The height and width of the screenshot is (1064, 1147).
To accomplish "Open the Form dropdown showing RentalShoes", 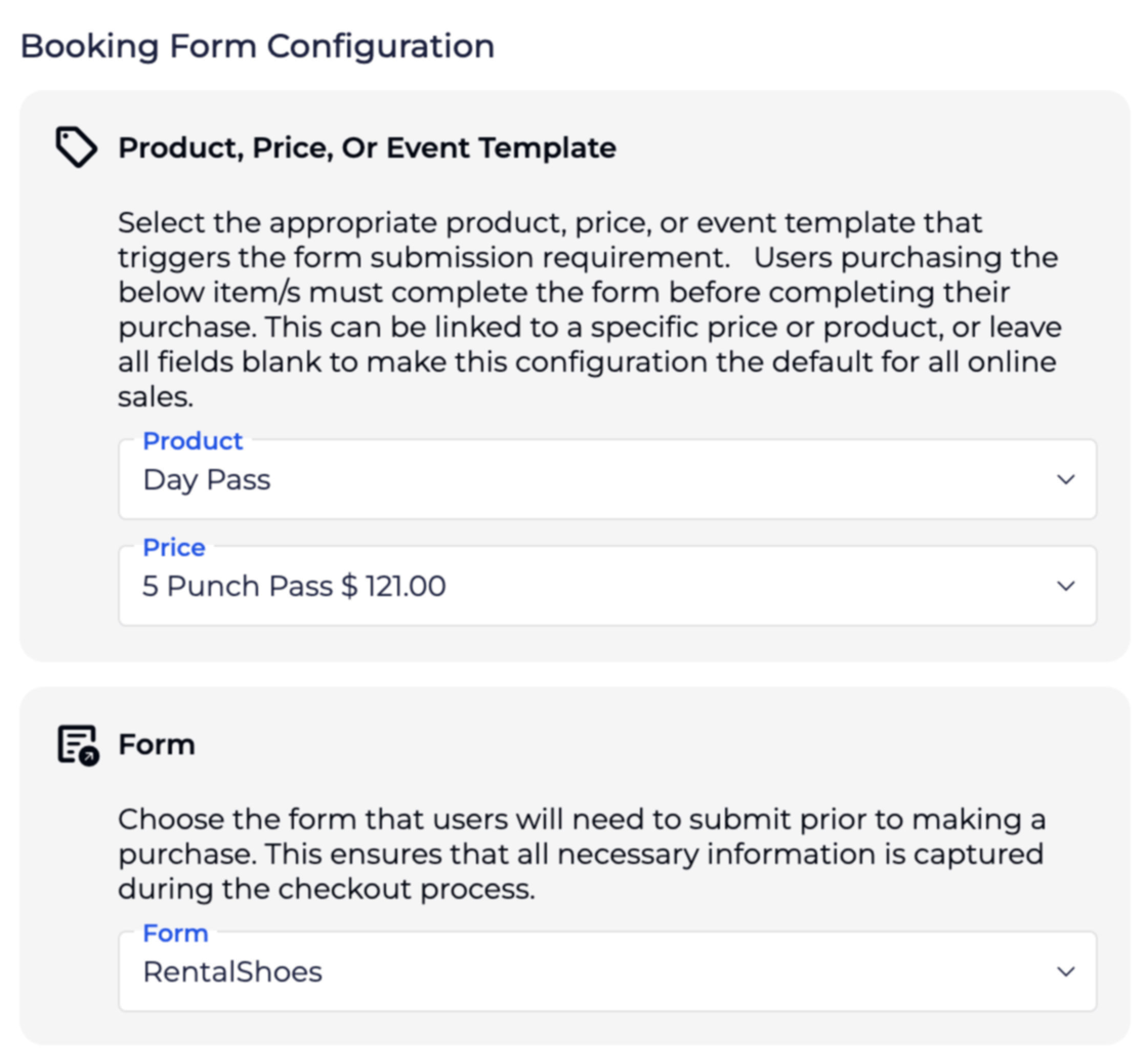I will tap(576, 972).
